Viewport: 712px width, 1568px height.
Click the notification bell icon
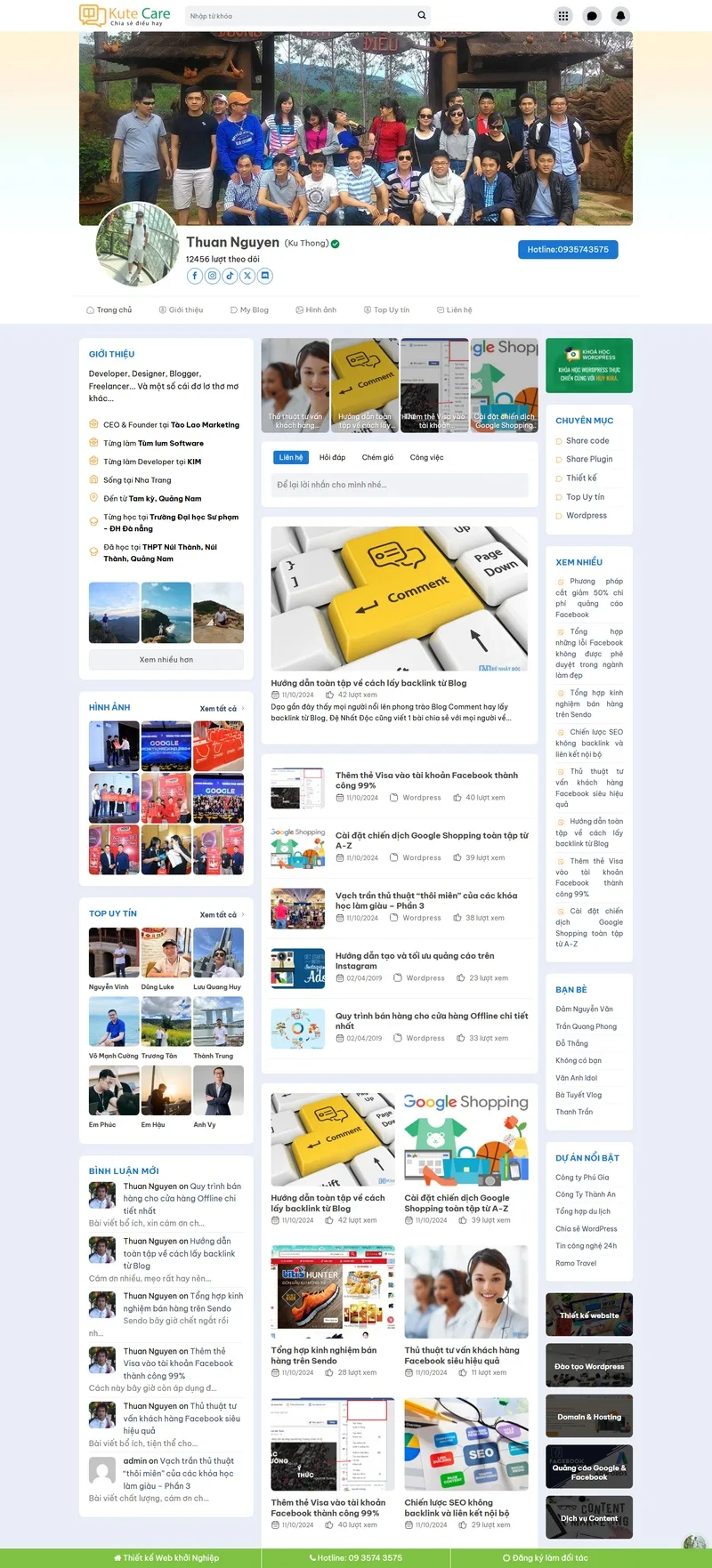[620, 16]
